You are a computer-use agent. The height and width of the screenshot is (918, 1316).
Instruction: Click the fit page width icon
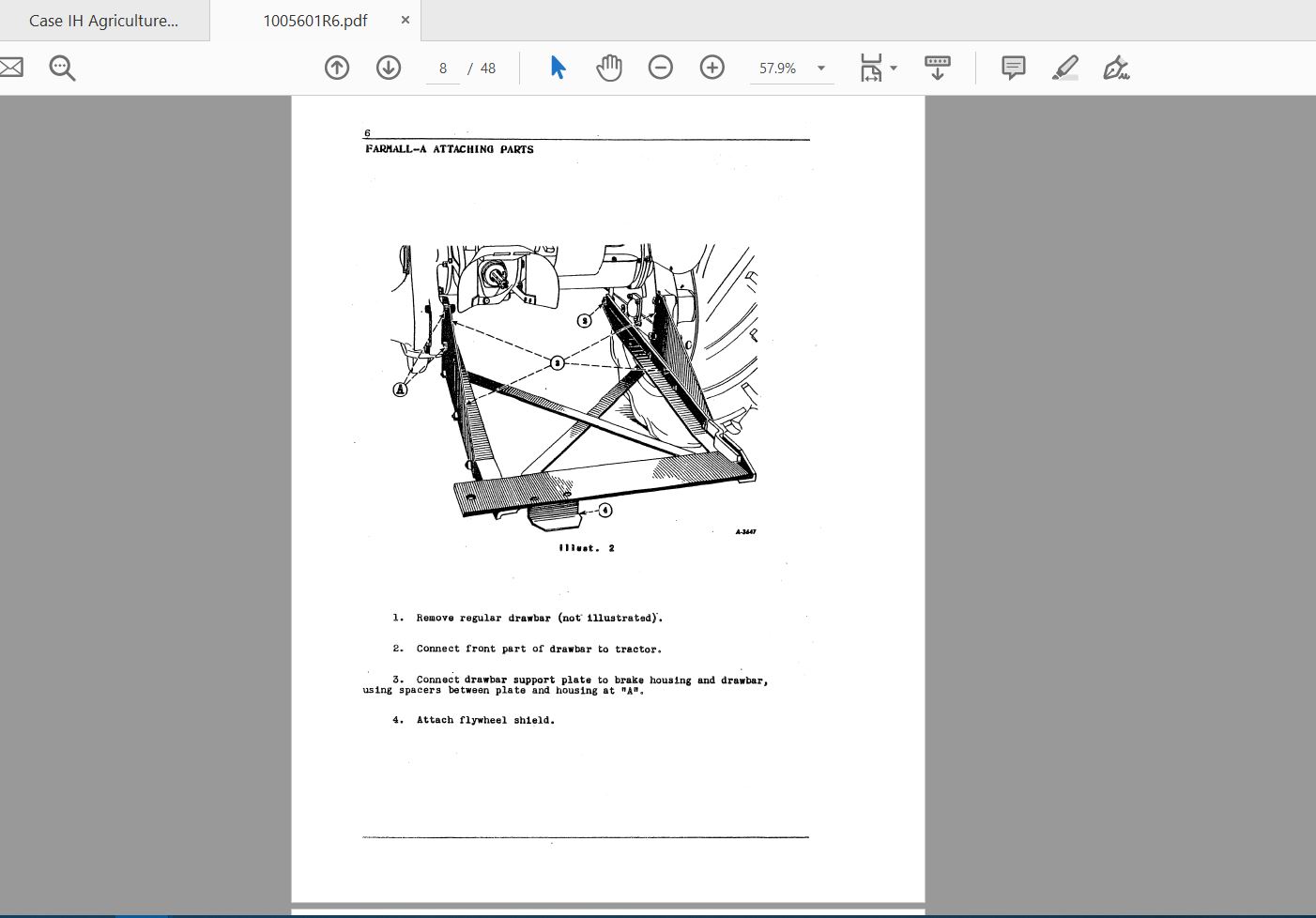[x=871, y=68]
